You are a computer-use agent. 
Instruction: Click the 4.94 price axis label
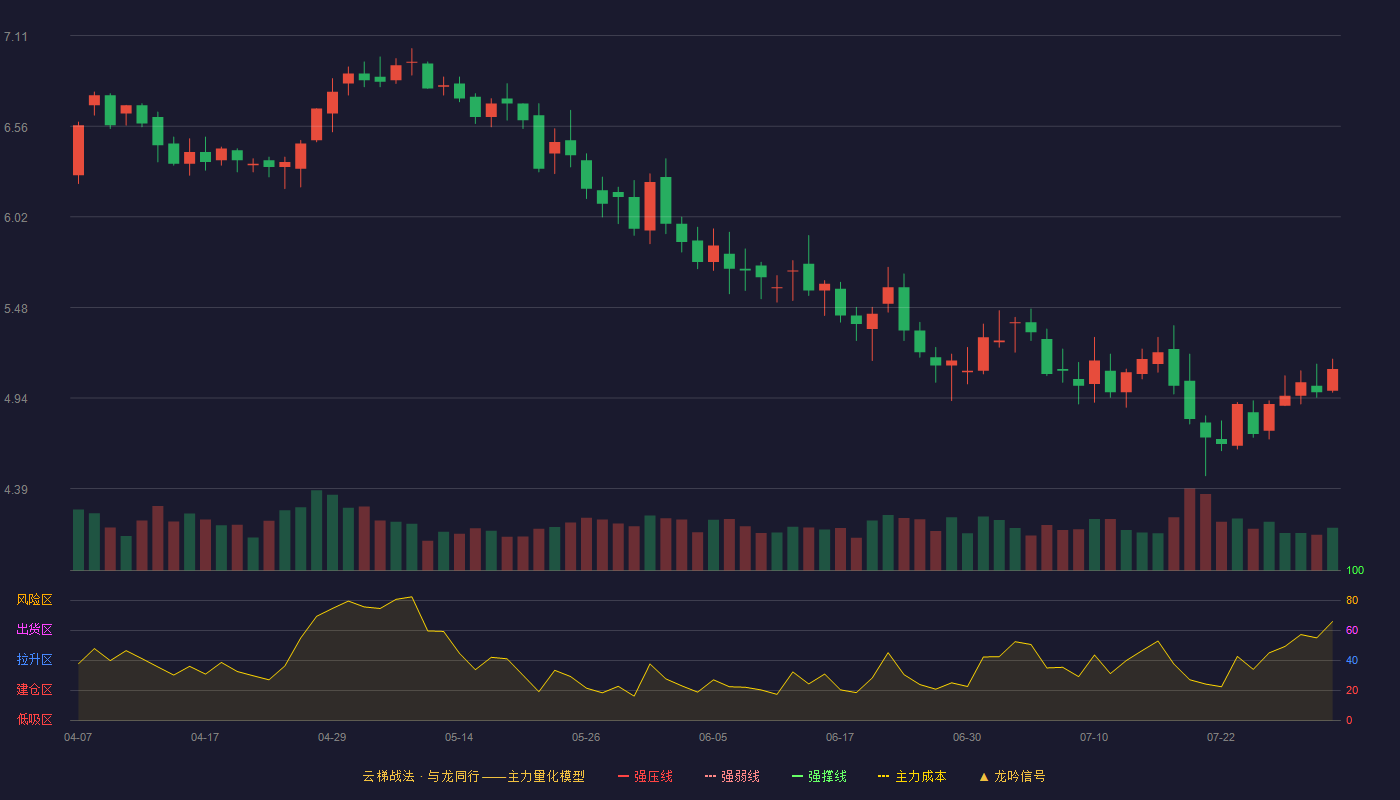16,399
